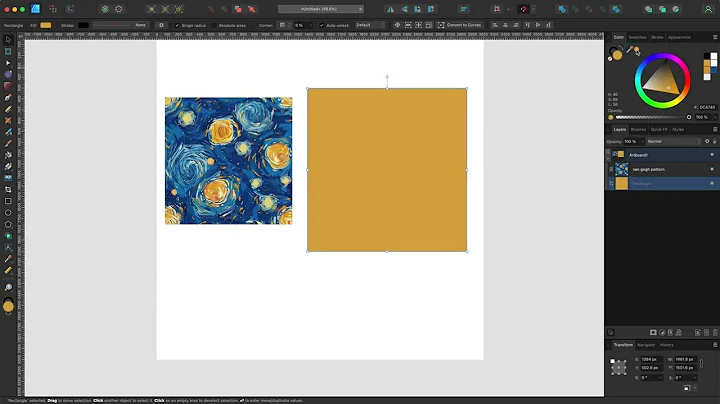Open the layer Opacity 100 % dropdown
The height and width of the screenshot is (404, 720).
click(x=642, y=141)
